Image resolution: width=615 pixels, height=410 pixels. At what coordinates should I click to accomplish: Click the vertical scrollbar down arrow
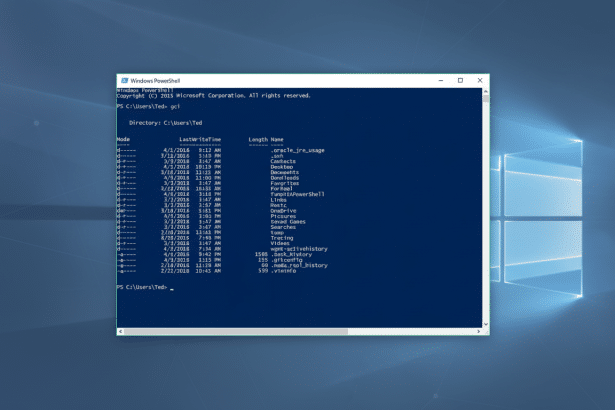(486, 324)
